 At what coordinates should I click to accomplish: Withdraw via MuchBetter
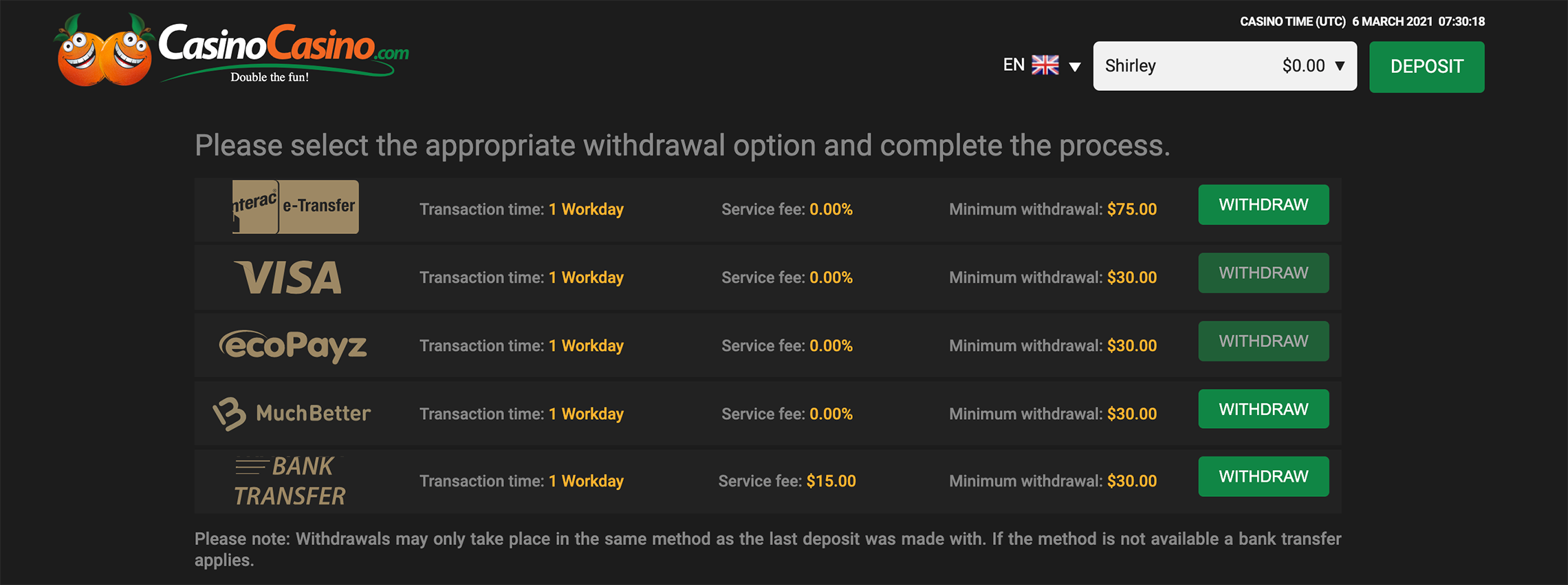[x=1263, y=409]
